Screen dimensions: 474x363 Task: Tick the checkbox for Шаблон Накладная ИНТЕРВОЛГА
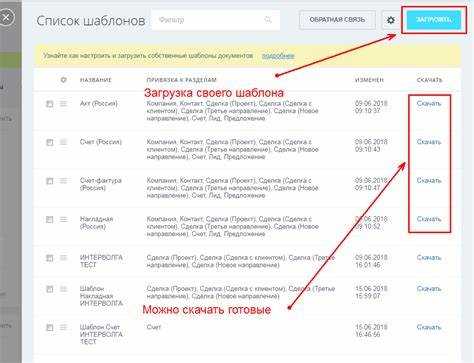click(x=49, y=289)
